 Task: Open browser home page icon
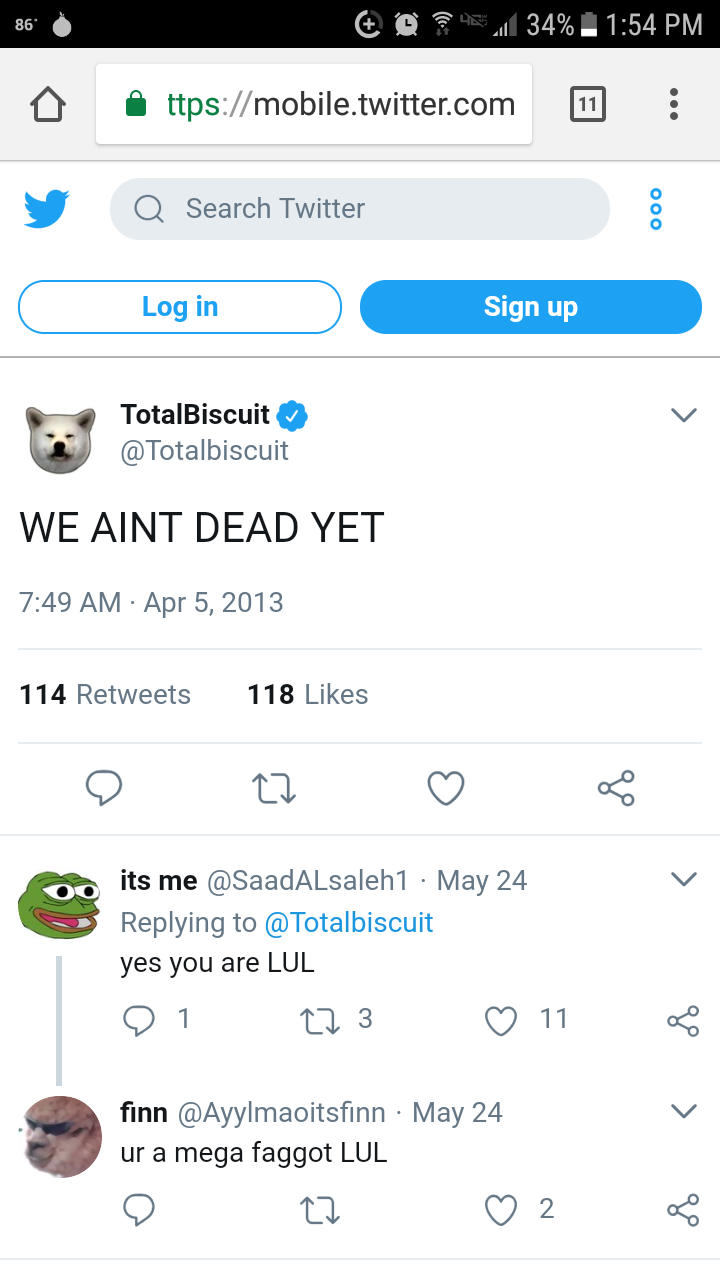click(x=48, y=104)
